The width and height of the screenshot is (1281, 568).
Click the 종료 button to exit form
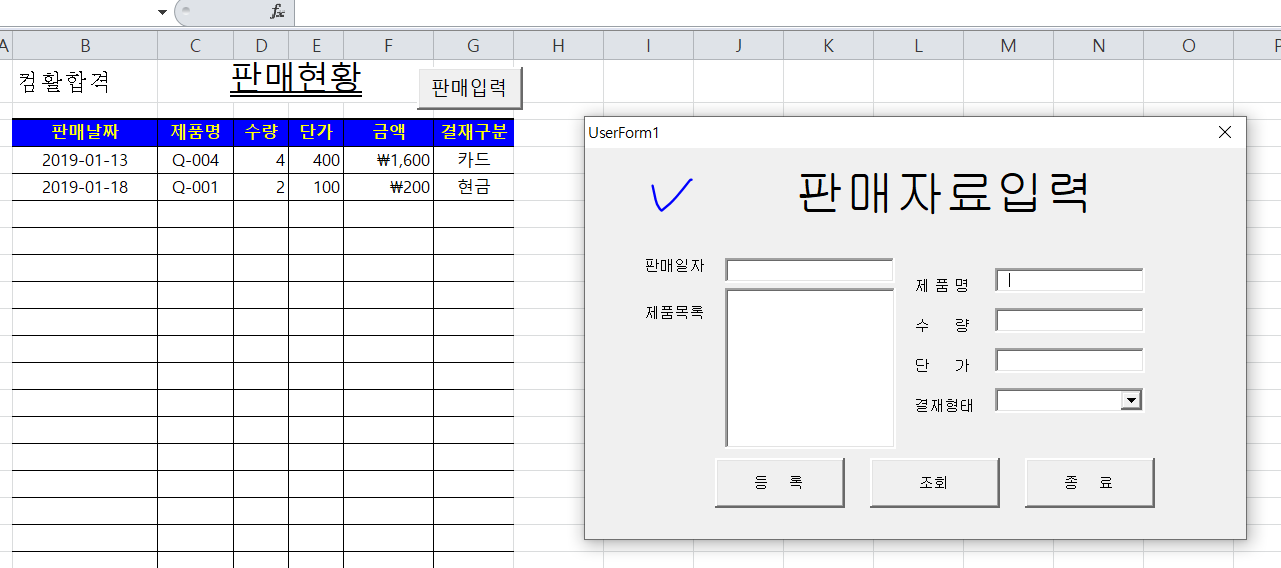pyautogui.click(x=1089, y=483)
